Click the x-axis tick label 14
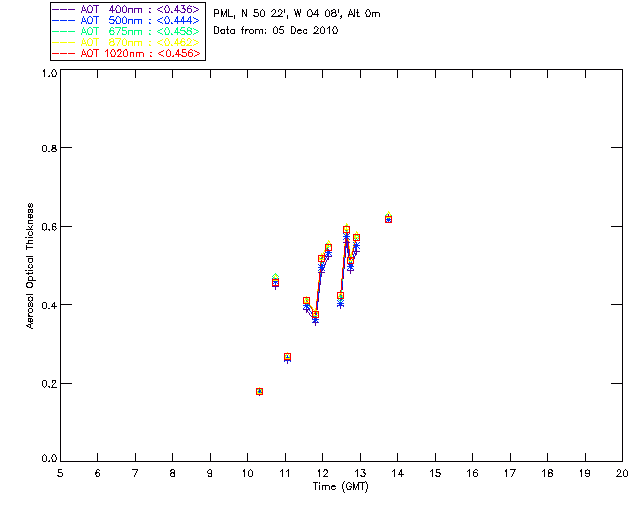The image size is (640, 512). 398,473
